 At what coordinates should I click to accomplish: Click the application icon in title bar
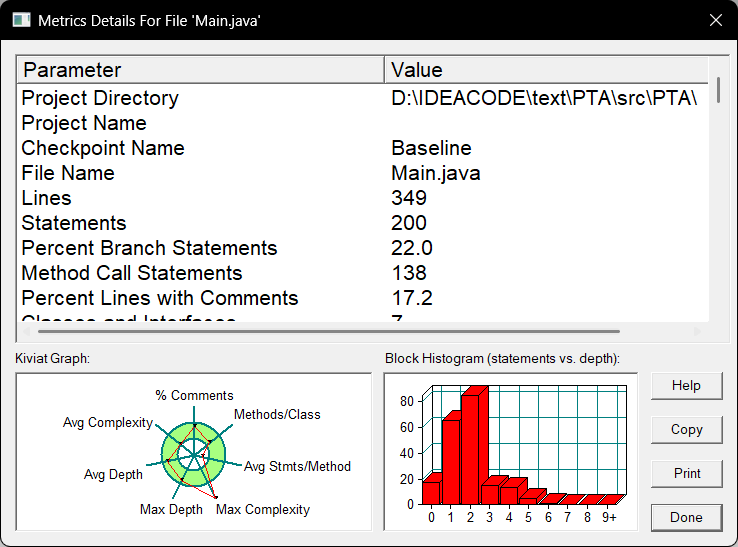(x=21, y=20)
